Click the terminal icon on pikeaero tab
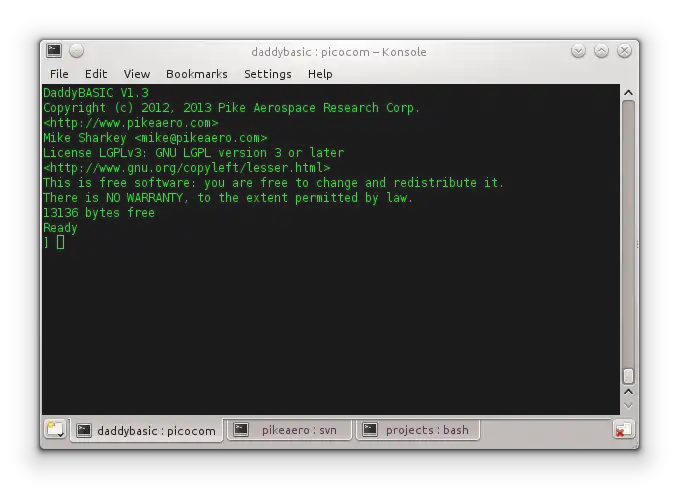Screen dimensions: 679x489 coord(241,429)
